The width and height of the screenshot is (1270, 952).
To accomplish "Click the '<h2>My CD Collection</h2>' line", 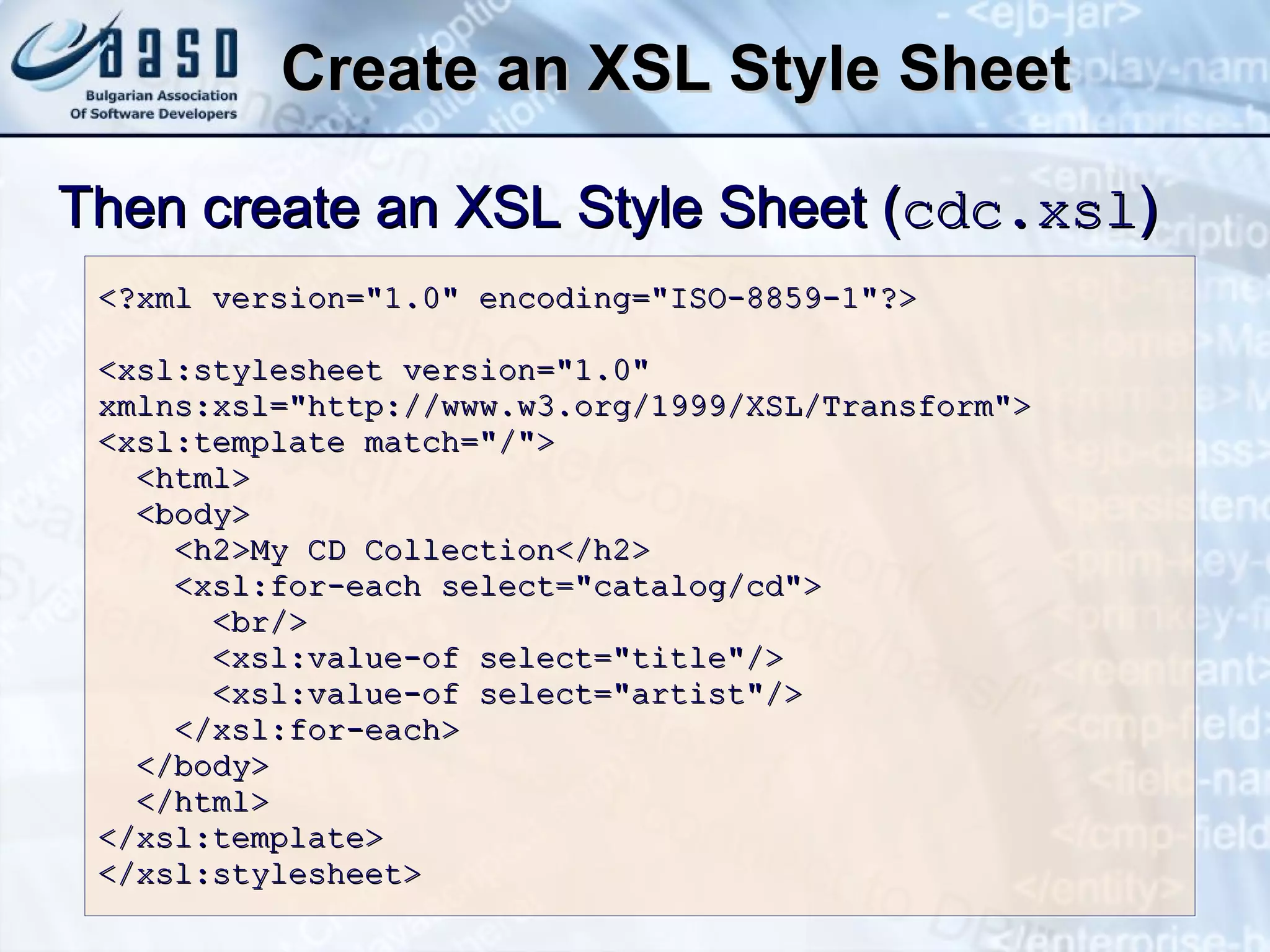I will (x=412, y=551).
